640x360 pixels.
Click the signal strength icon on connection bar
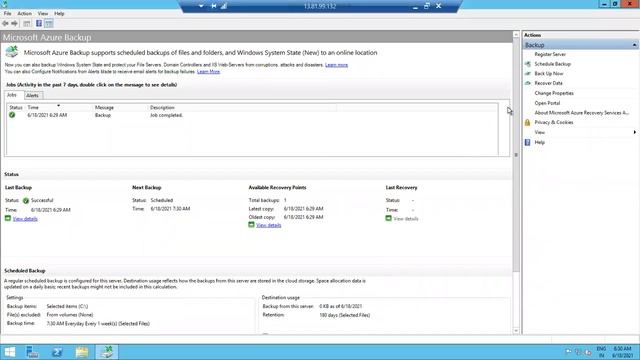[x=224, y=6]
